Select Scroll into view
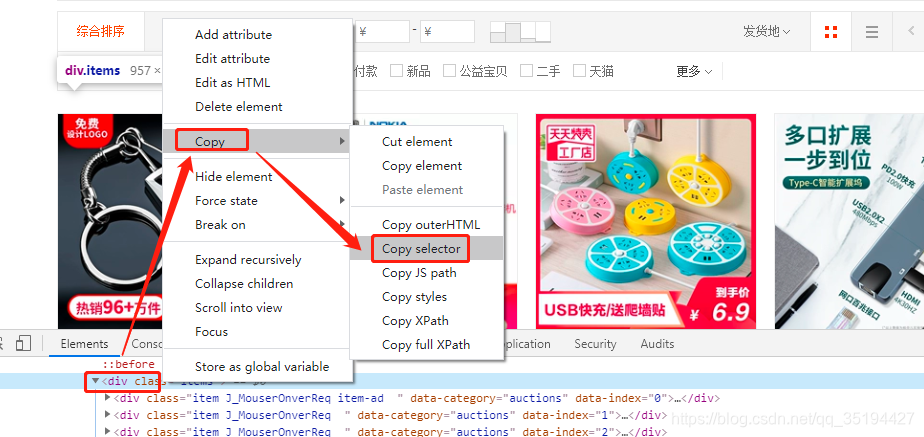The image size is (924, 437). pos(258,308)
